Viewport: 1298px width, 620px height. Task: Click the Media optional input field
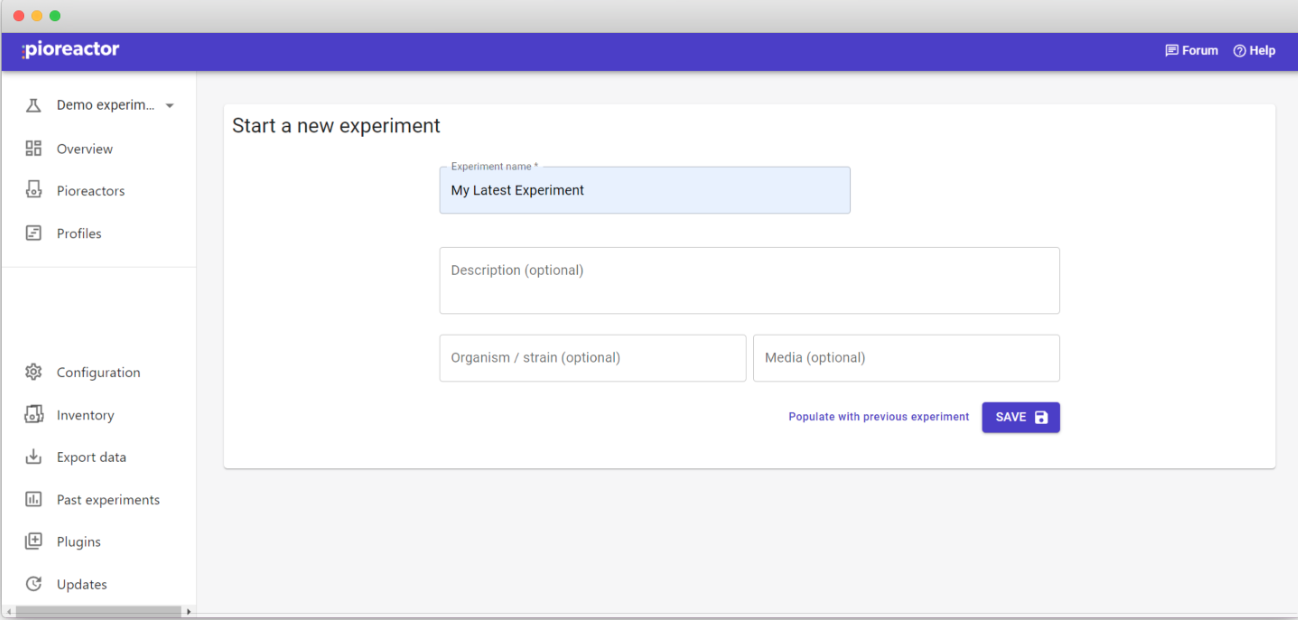click(905, 358)
